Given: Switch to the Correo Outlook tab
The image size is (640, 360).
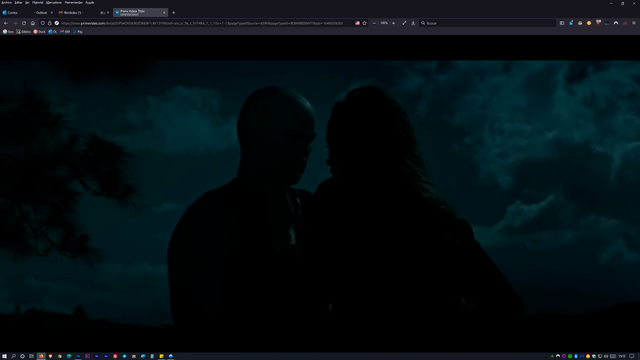Looking at the screenshot, I should pos(28,13).
